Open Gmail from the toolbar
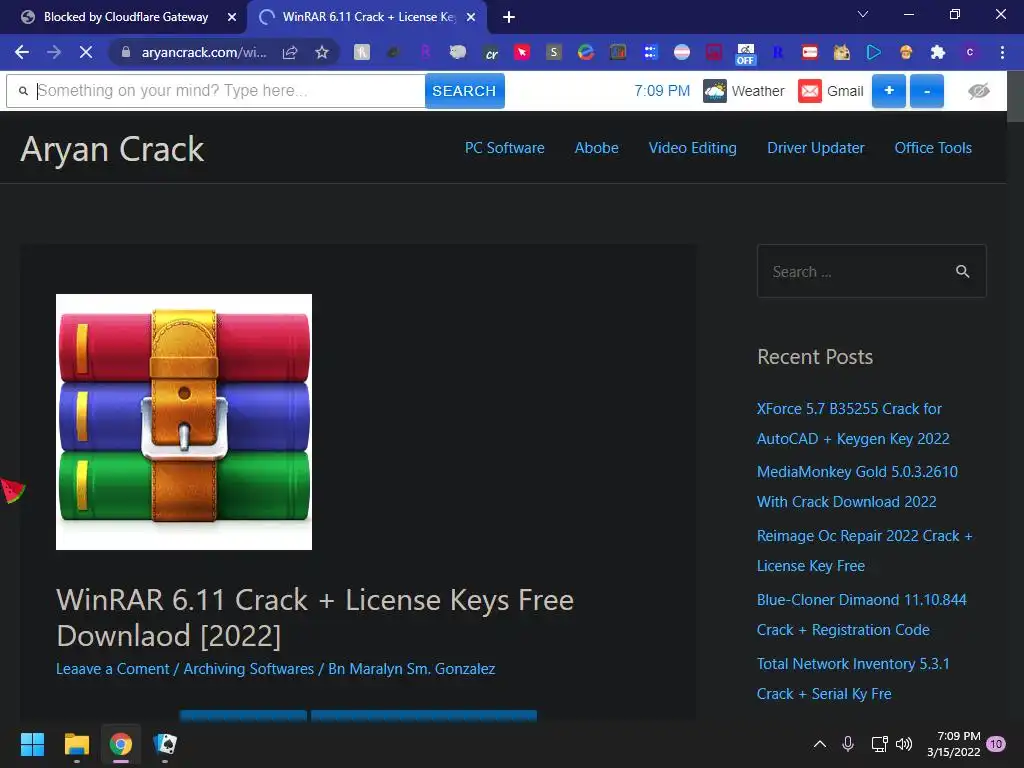1024x768 pixels. [x=831, y=91]
